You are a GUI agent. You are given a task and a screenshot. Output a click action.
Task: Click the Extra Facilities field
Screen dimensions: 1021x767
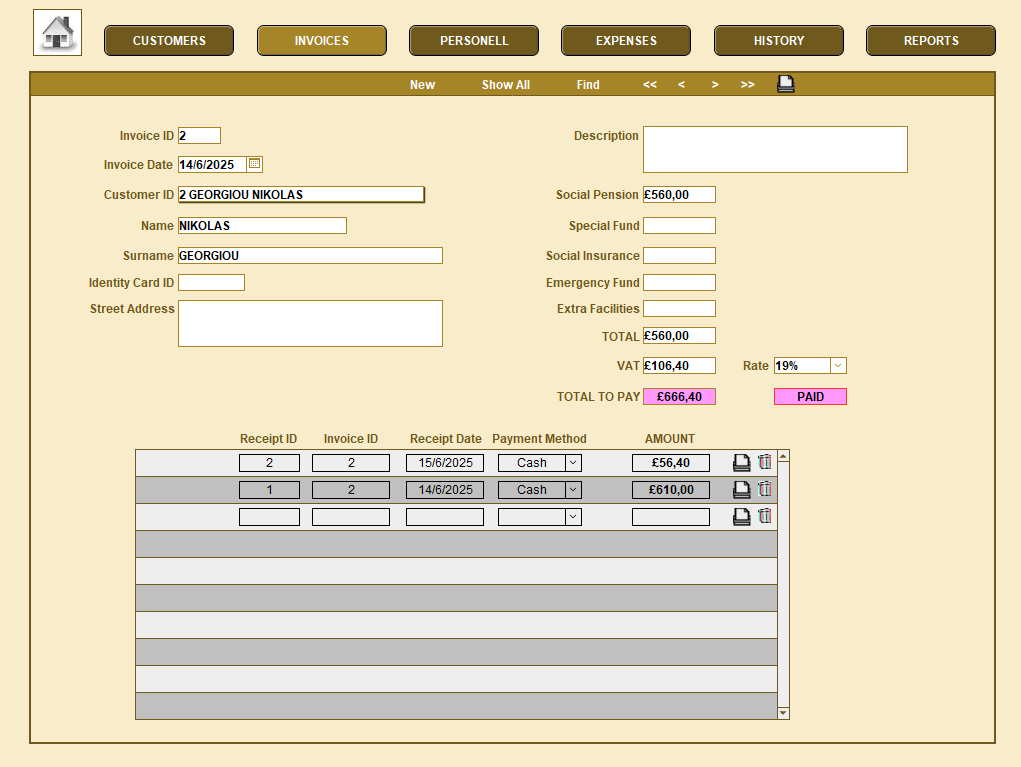[x=679, y=309]
